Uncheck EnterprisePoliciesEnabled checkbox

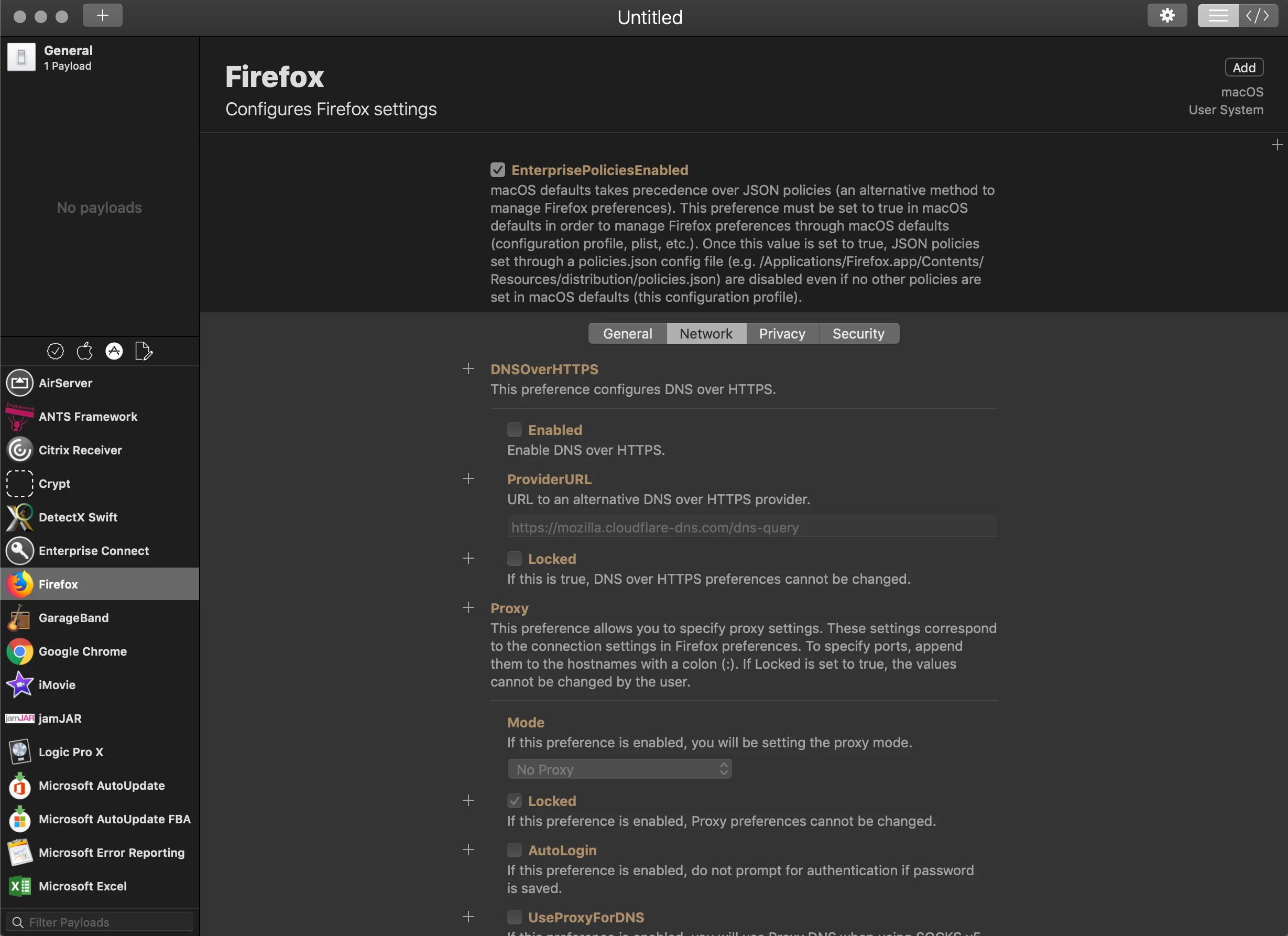pyautogui.click(x=497, y=170)
